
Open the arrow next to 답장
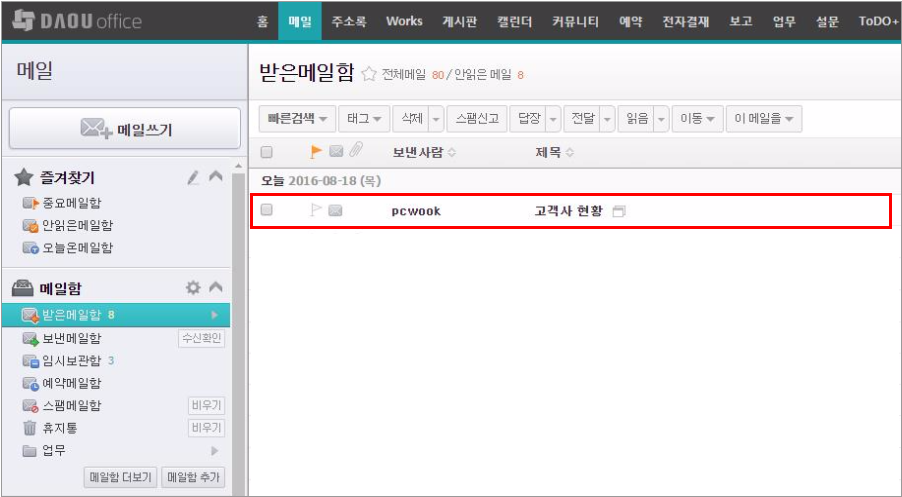coord(553,119)
